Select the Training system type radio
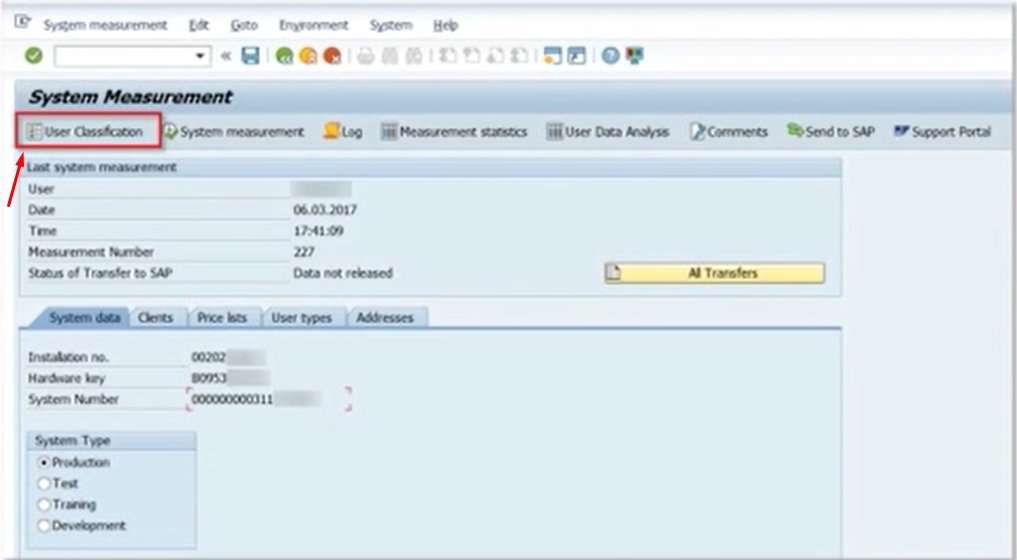 (43, 504)
